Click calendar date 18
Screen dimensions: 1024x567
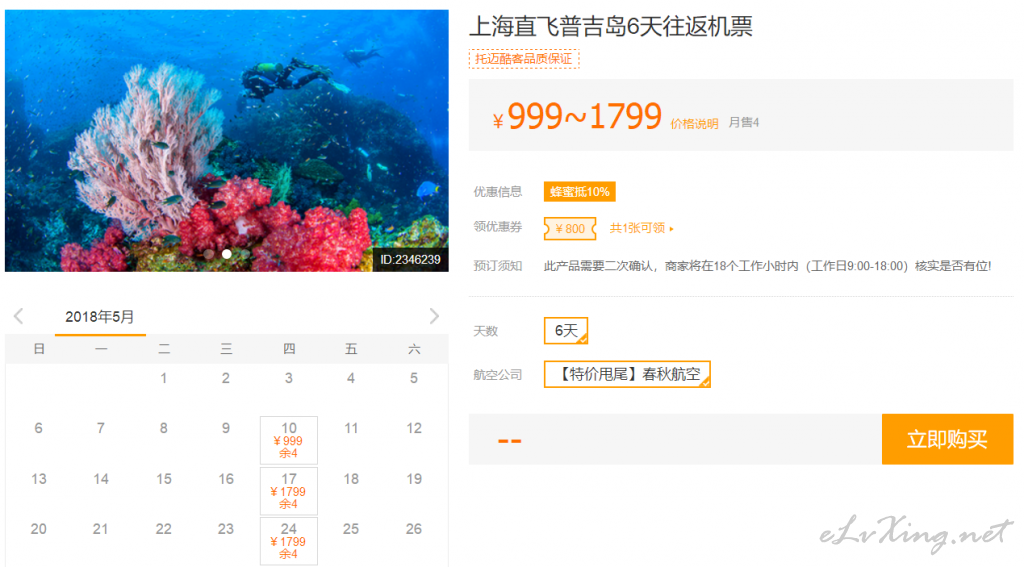point(351,479)
